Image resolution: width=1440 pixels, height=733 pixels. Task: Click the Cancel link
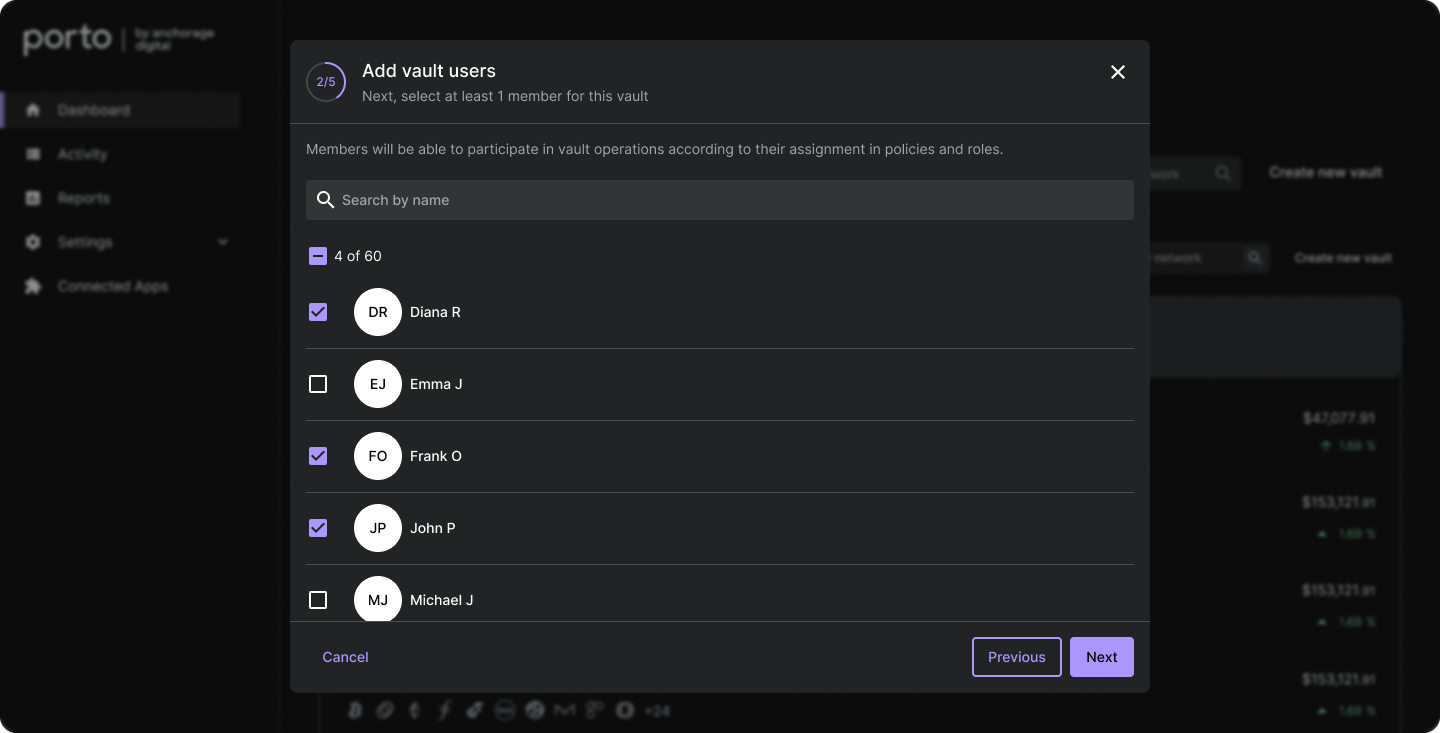point(345,657)
